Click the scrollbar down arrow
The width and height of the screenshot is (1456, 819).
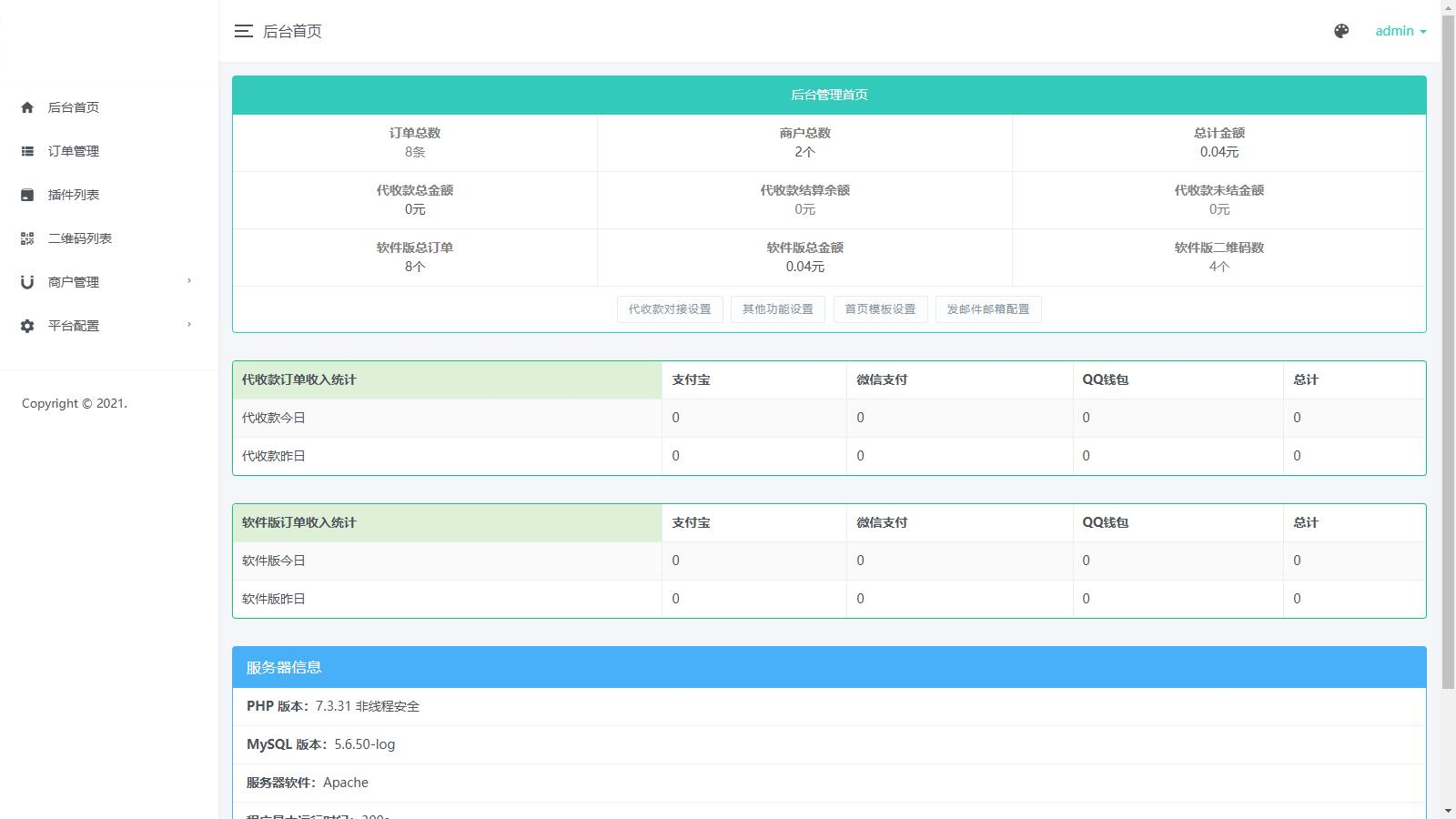coord(1448,811)
